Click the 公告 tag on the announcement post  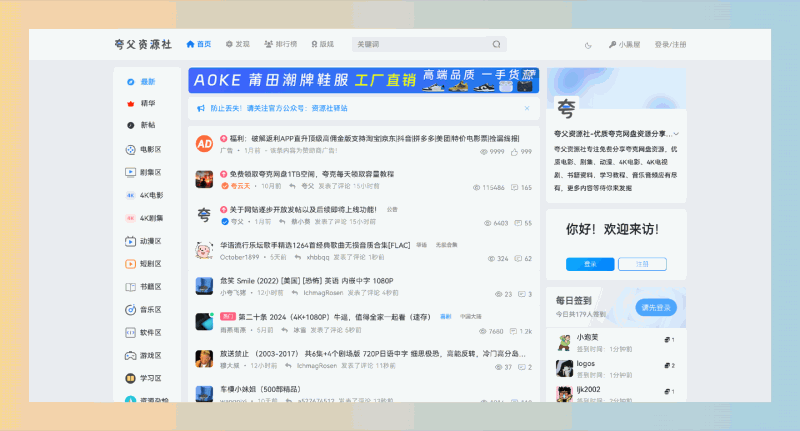(x=392, y=210)
